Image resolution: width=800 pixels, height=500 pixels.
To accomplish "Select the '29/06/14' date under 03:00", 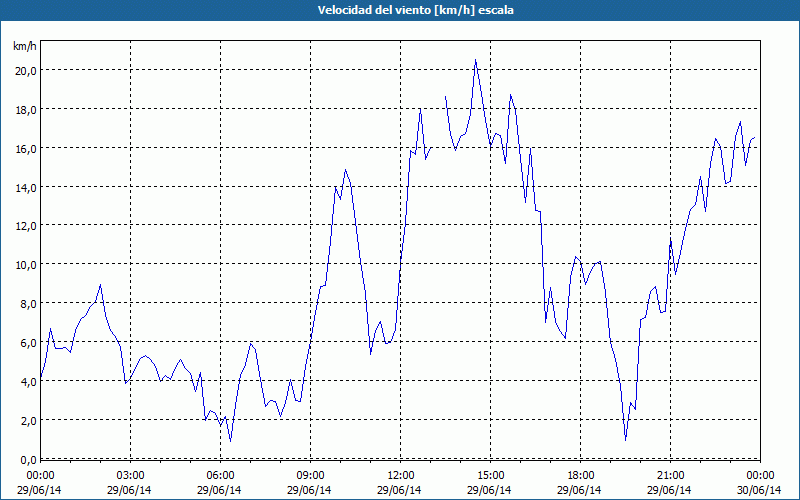I will pyautogui.click(x=130, y=490).
